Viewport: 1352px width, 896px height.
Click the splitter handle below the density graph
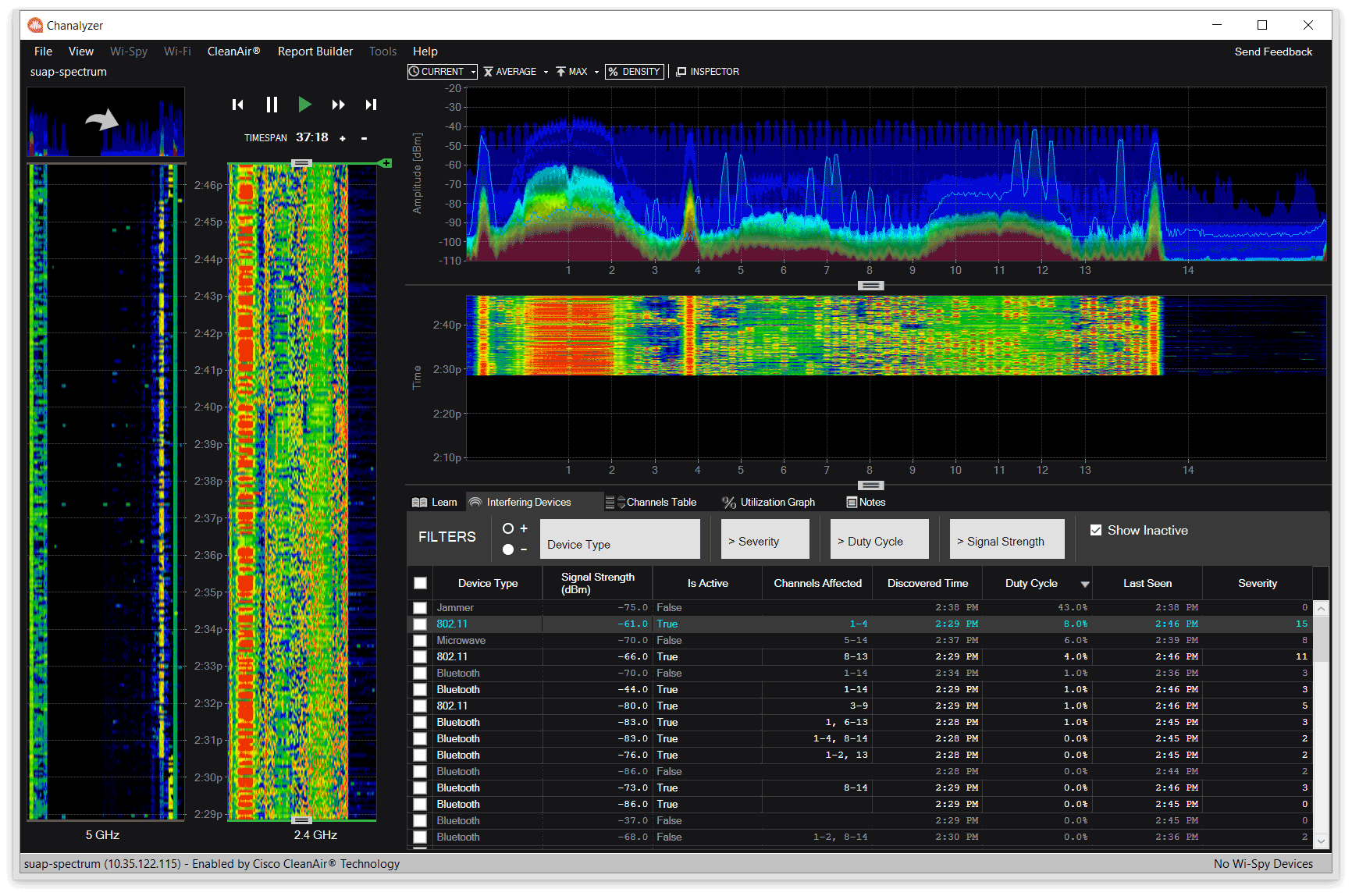pos(870,286)
